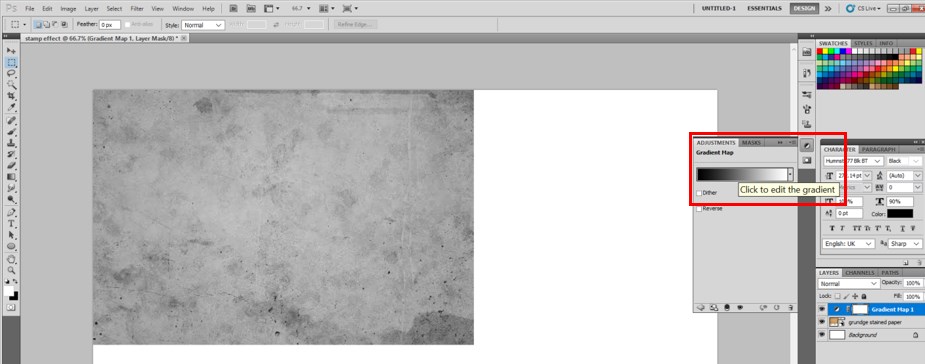Switch to the Essentials workspace
925x364 pixels.
click(764, 9)
